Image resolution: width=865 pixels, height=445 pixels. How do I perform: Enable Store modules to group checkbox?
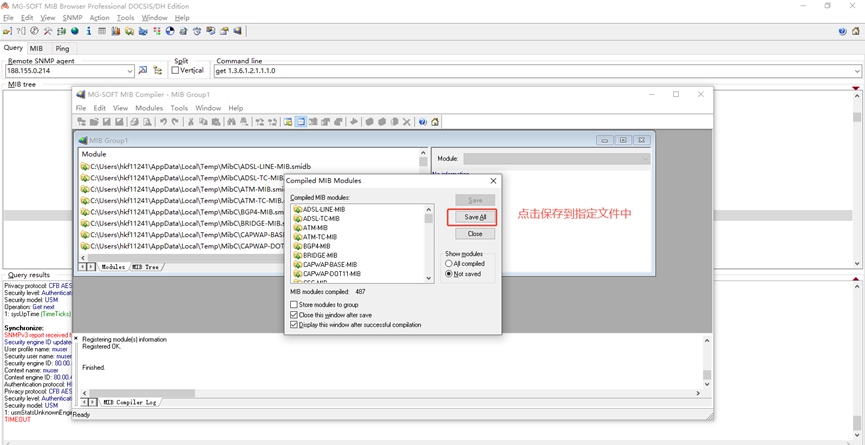point(293,304)
